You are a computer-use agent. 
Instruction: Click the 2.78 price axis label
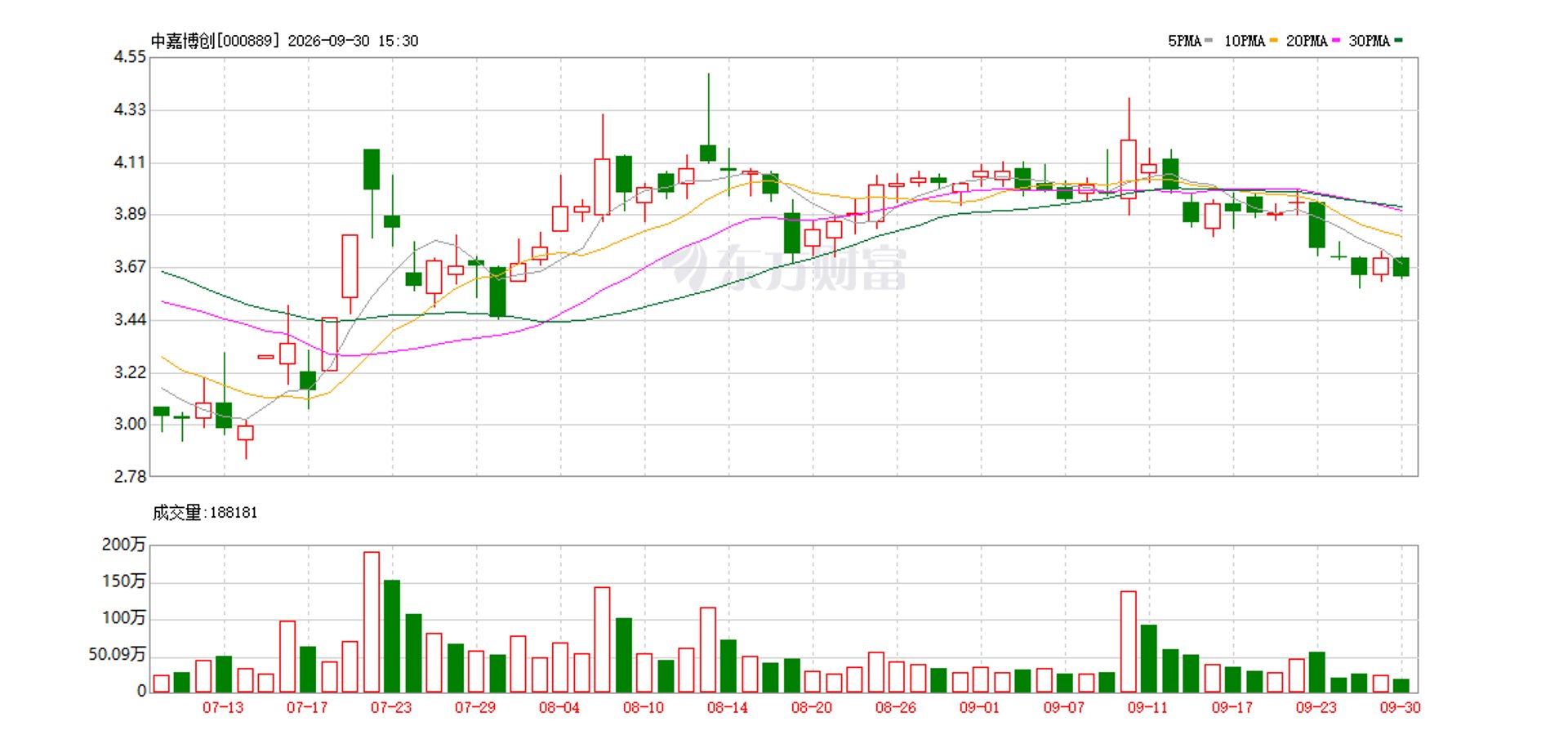pyautogui.click(x=130, y=477)
